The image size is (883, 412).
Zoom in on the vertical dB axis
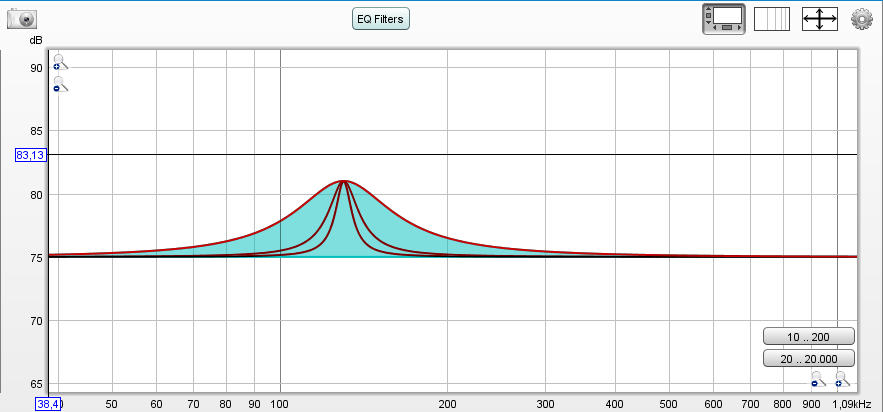(60, 62)
